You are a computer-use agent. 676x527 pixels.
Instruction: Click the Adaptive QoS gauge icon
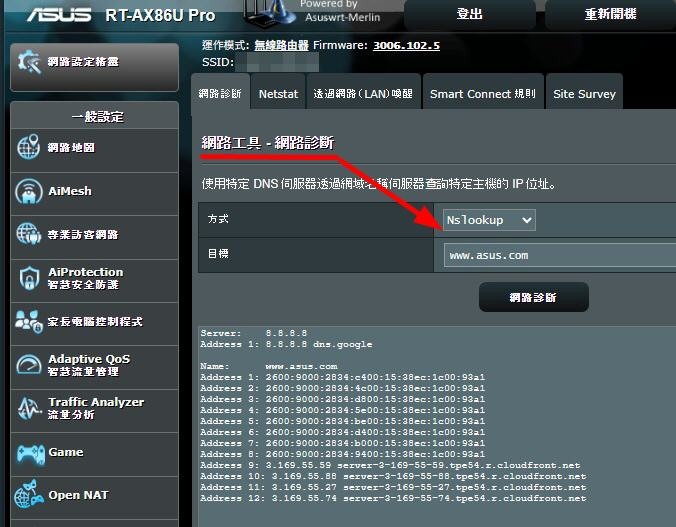pyautogui.click(x=28, y=365)
